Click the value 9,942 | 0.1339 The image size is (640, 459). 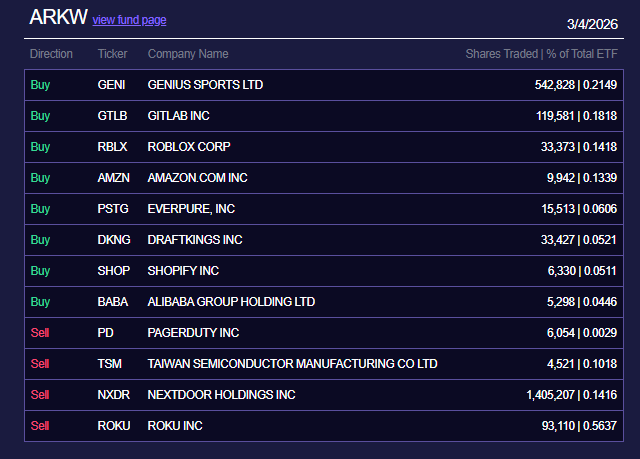tap(582, 178)
